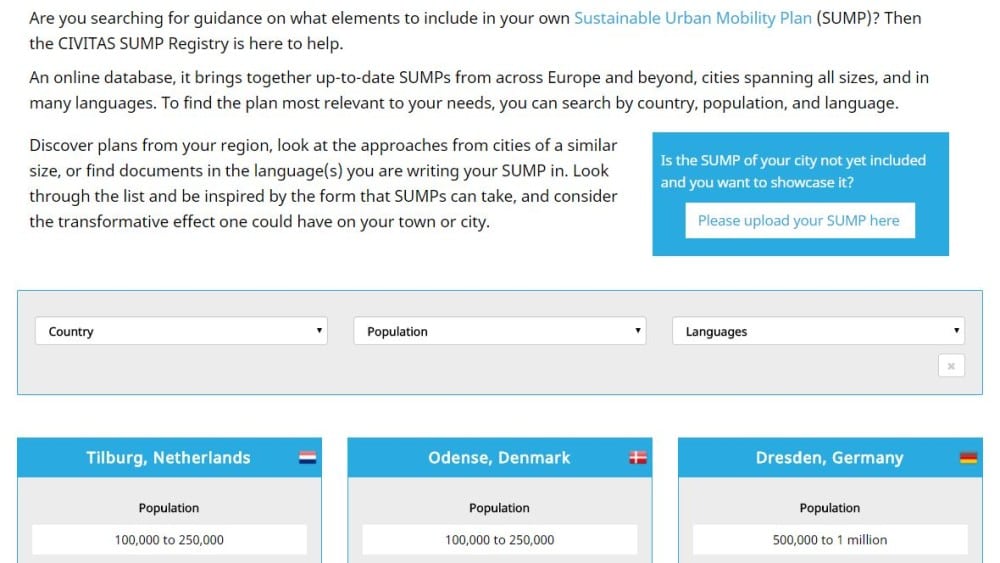
Task: Open the Dresden, Germany card header
Action: click(x=830, y=458)
